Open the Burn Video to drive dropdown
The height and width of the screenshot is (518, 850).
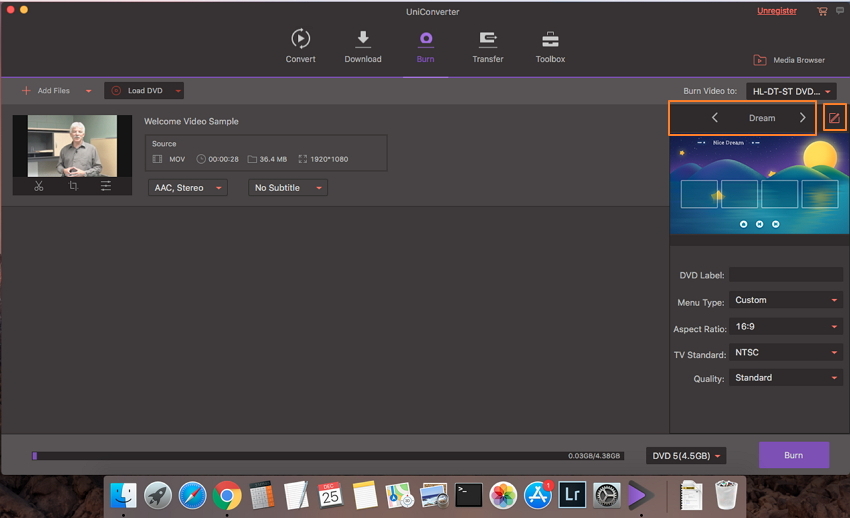(x=791, y=91)
